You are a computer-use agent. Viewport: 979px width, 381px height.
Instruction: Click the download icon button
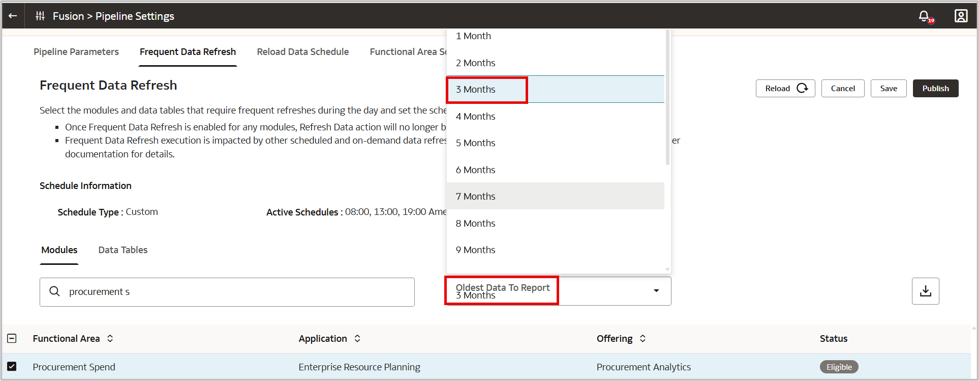[x=925, y=291]
